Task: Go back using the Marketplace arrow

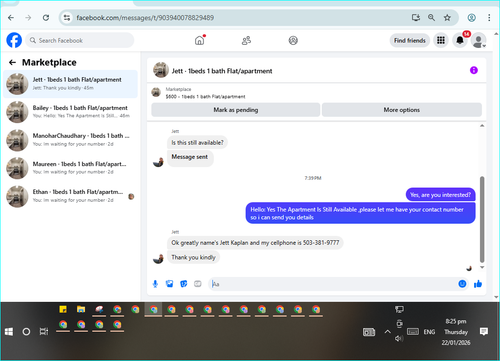Action: (12, 62)
